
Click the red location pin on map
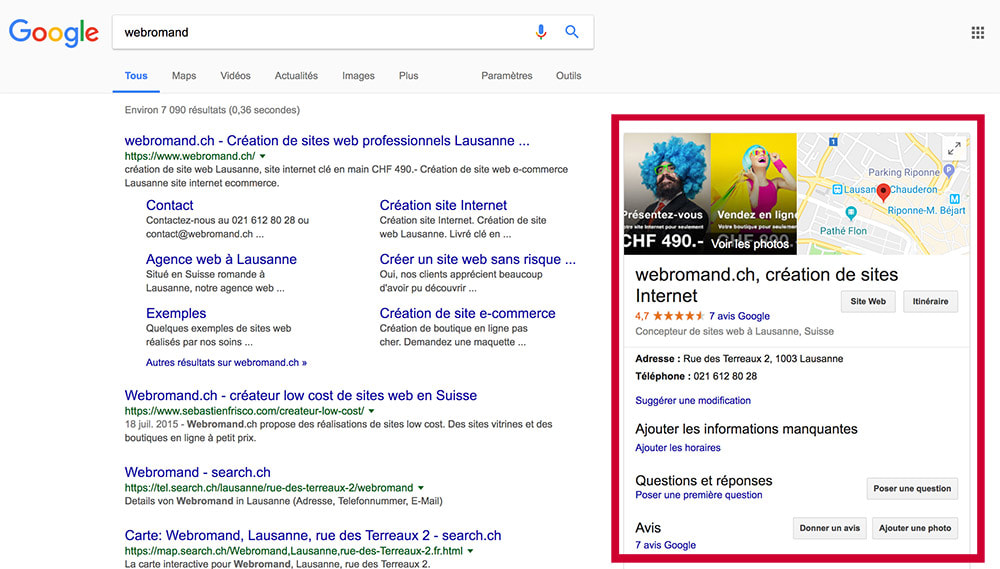coord(883,192)
